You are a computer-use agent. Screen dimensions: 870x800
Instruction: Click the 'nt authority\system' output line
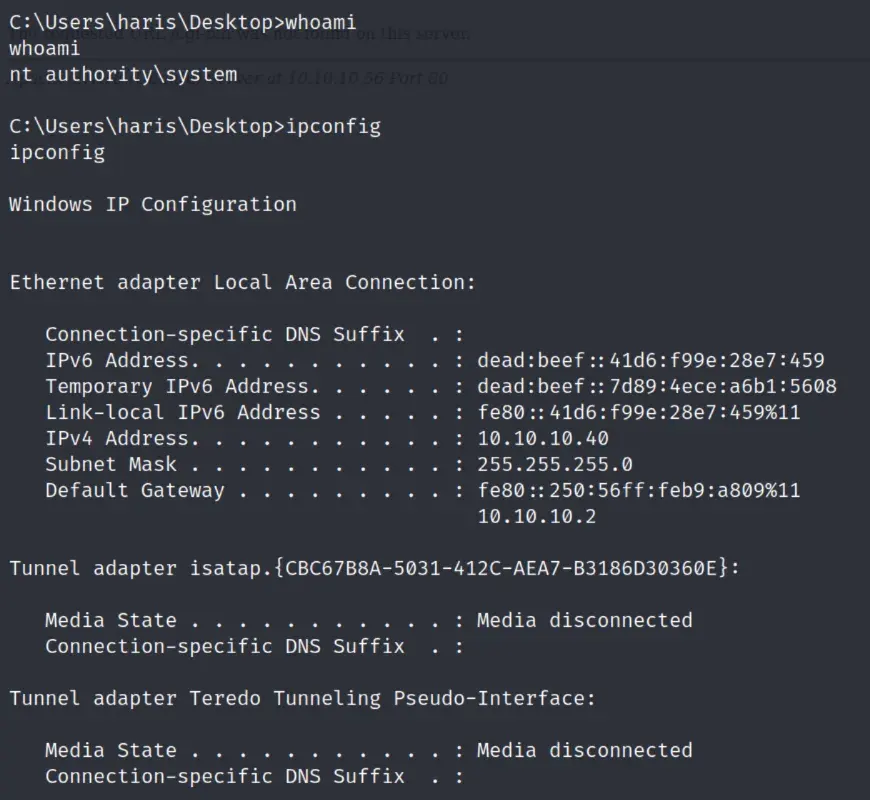point(123,74)
